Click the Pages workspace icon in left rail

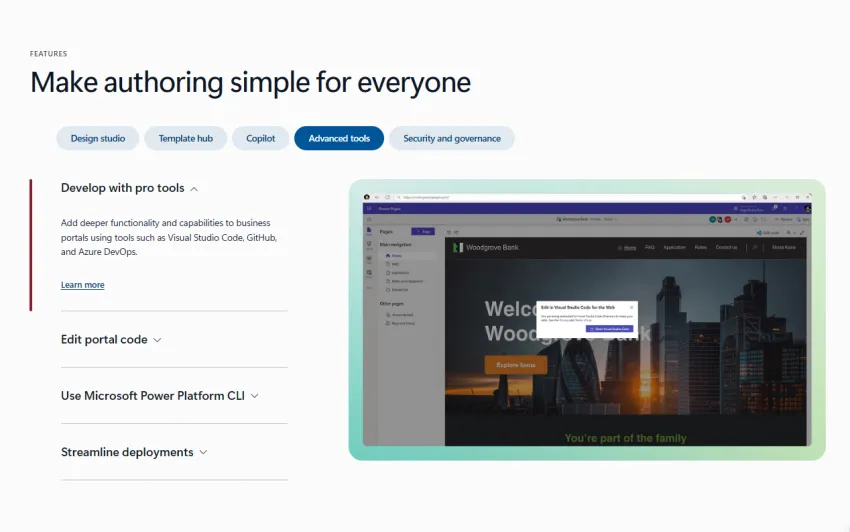368,231
